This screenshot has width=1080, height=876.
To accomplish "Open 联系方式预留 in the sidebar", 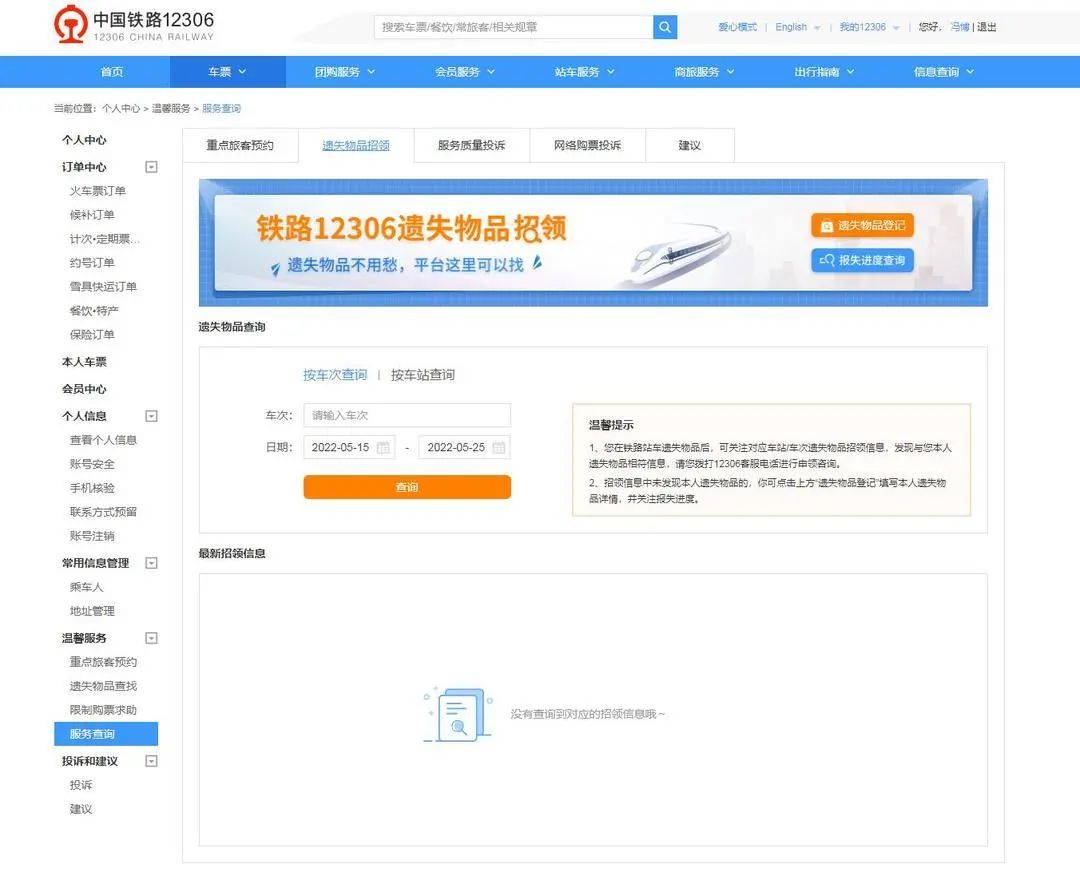I will tap(103, 512).
